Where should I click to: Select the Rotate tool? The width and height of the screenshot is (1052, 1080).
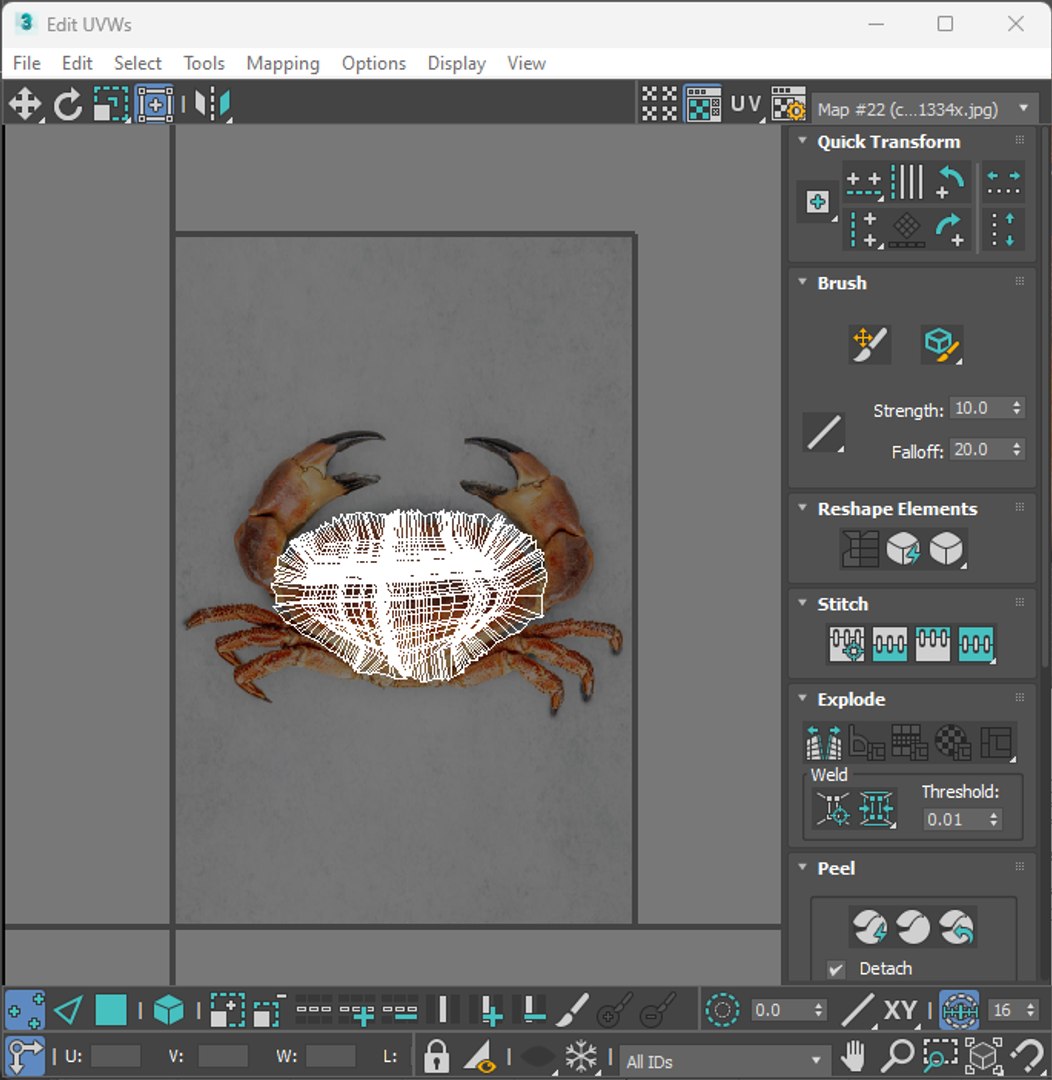tap(68, 105)
